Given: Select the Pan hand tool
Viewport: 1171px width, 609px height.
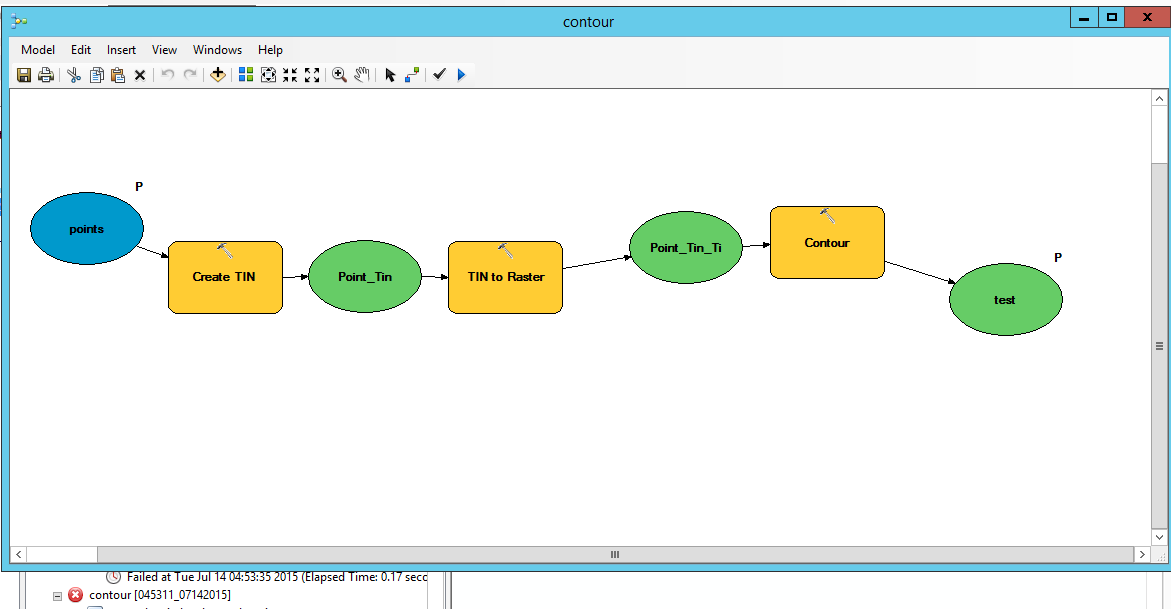Looking at the screenshot, I should tap(361, 75).
